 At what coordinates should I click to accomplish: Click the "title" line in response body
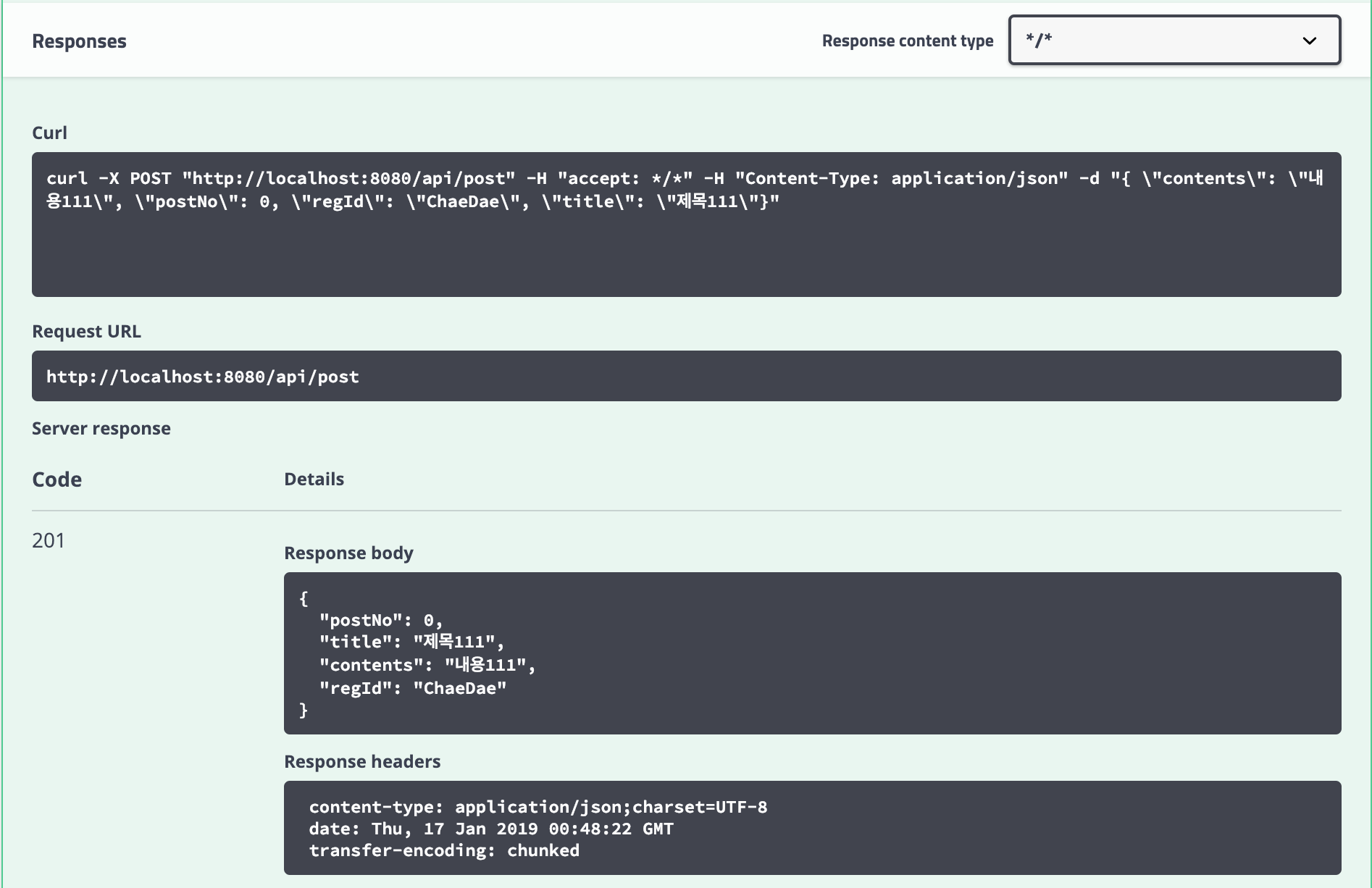coord(411,642)
